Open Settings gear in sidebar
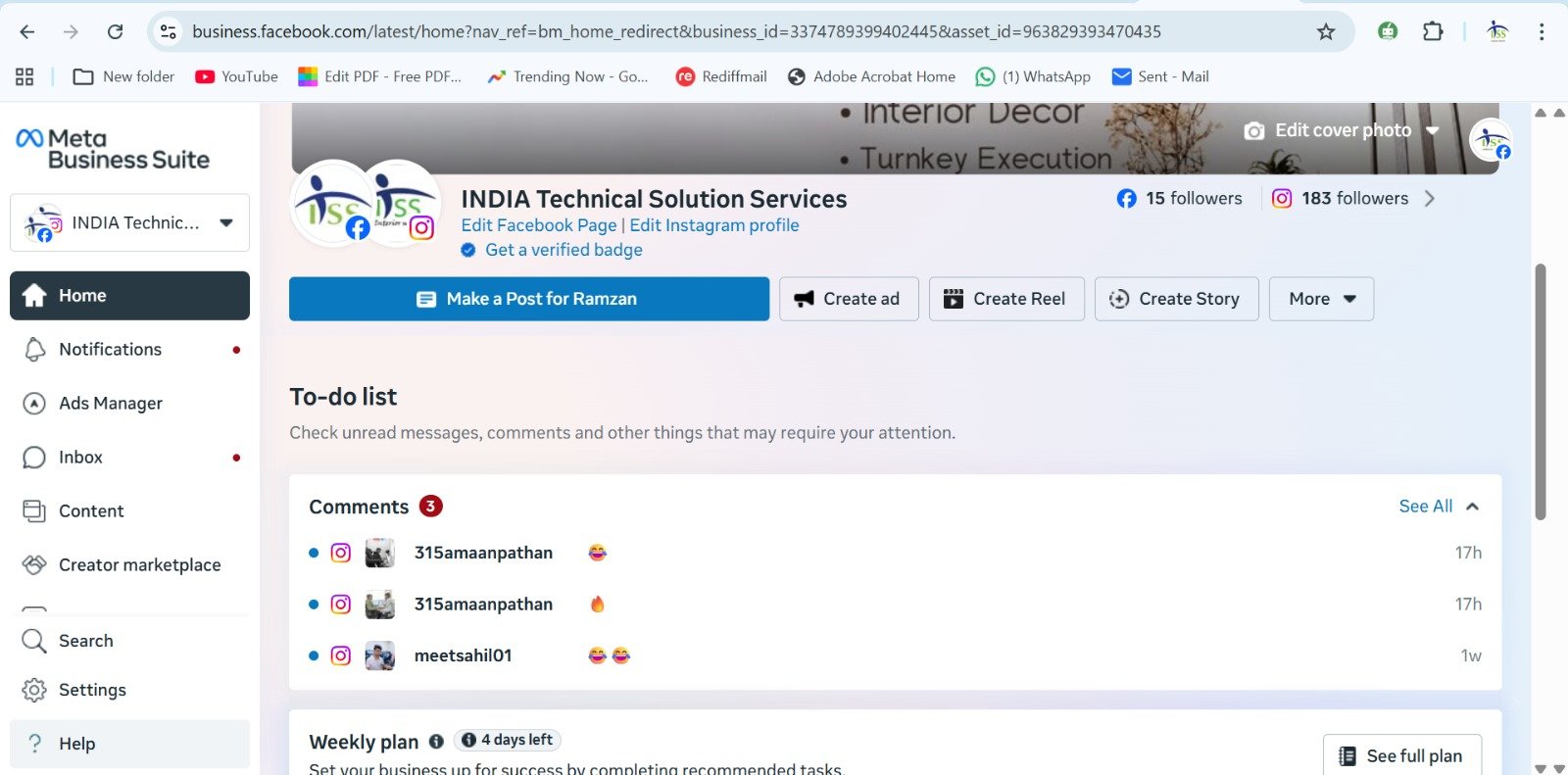Screen dimensions: 1568x775 coord(34,690)
